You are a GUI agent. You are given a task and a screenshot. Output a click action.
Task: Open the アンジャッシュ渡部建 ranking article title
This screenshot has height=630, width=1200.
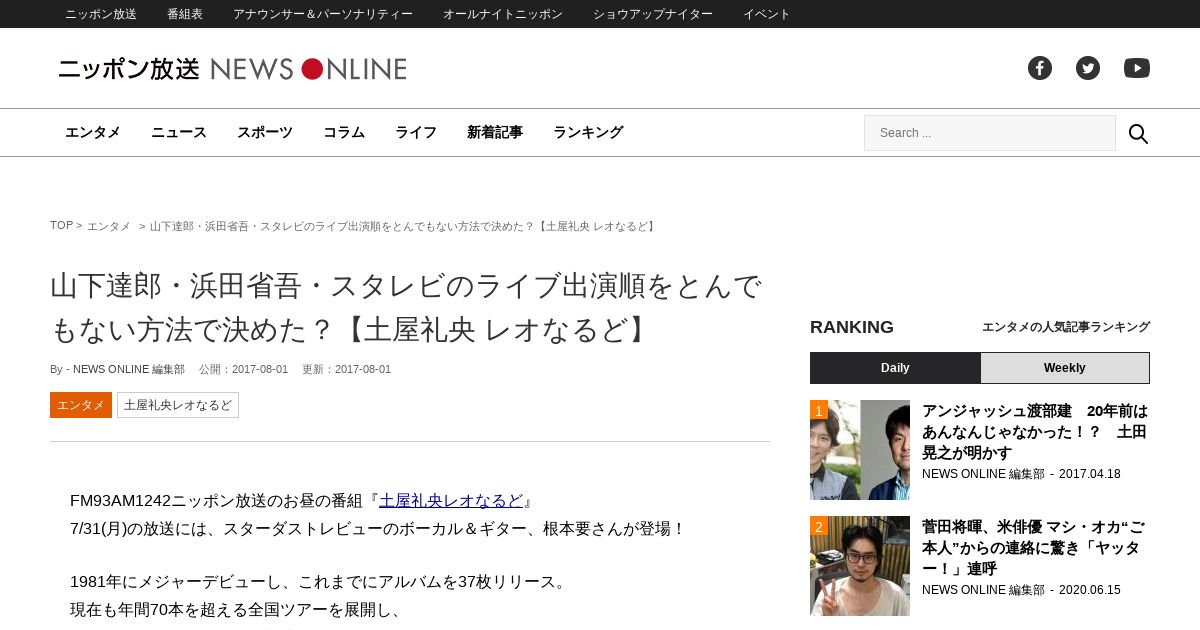click(x=1035, y=432)
